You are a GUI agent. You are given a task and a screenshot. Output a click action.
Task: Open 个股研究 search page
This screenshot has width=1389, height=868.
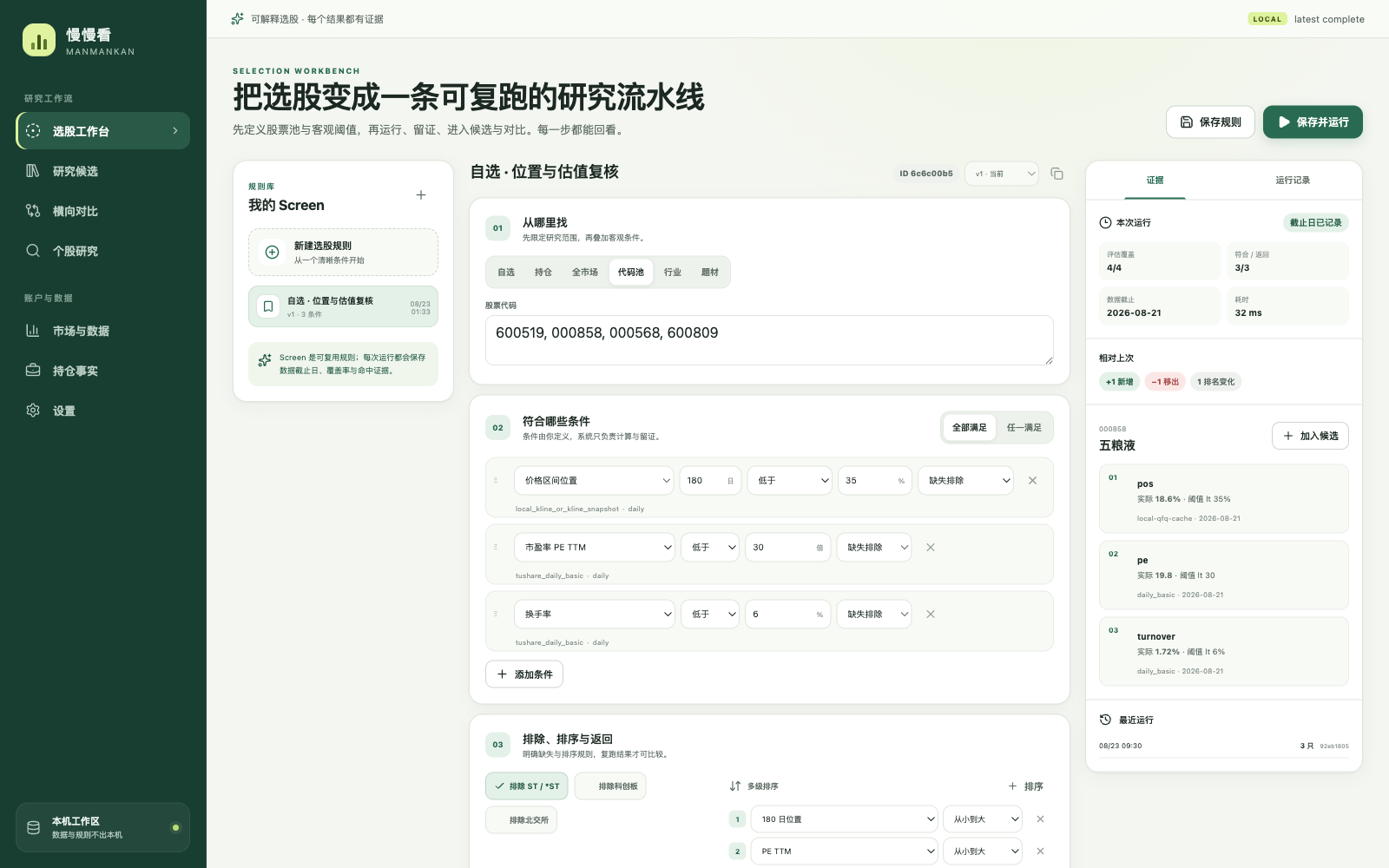click(102, 251)
